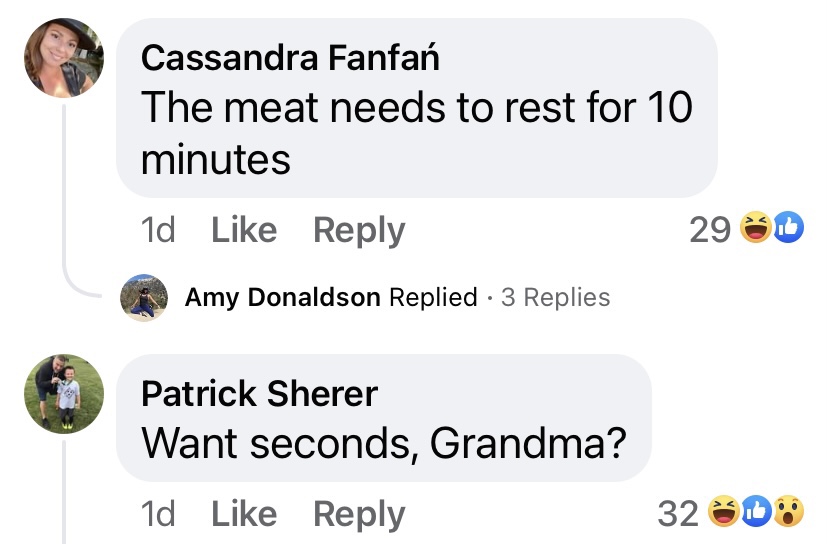Open the 29 reactions list
This screenshot has width=827, height=544.
click(710, 230)
